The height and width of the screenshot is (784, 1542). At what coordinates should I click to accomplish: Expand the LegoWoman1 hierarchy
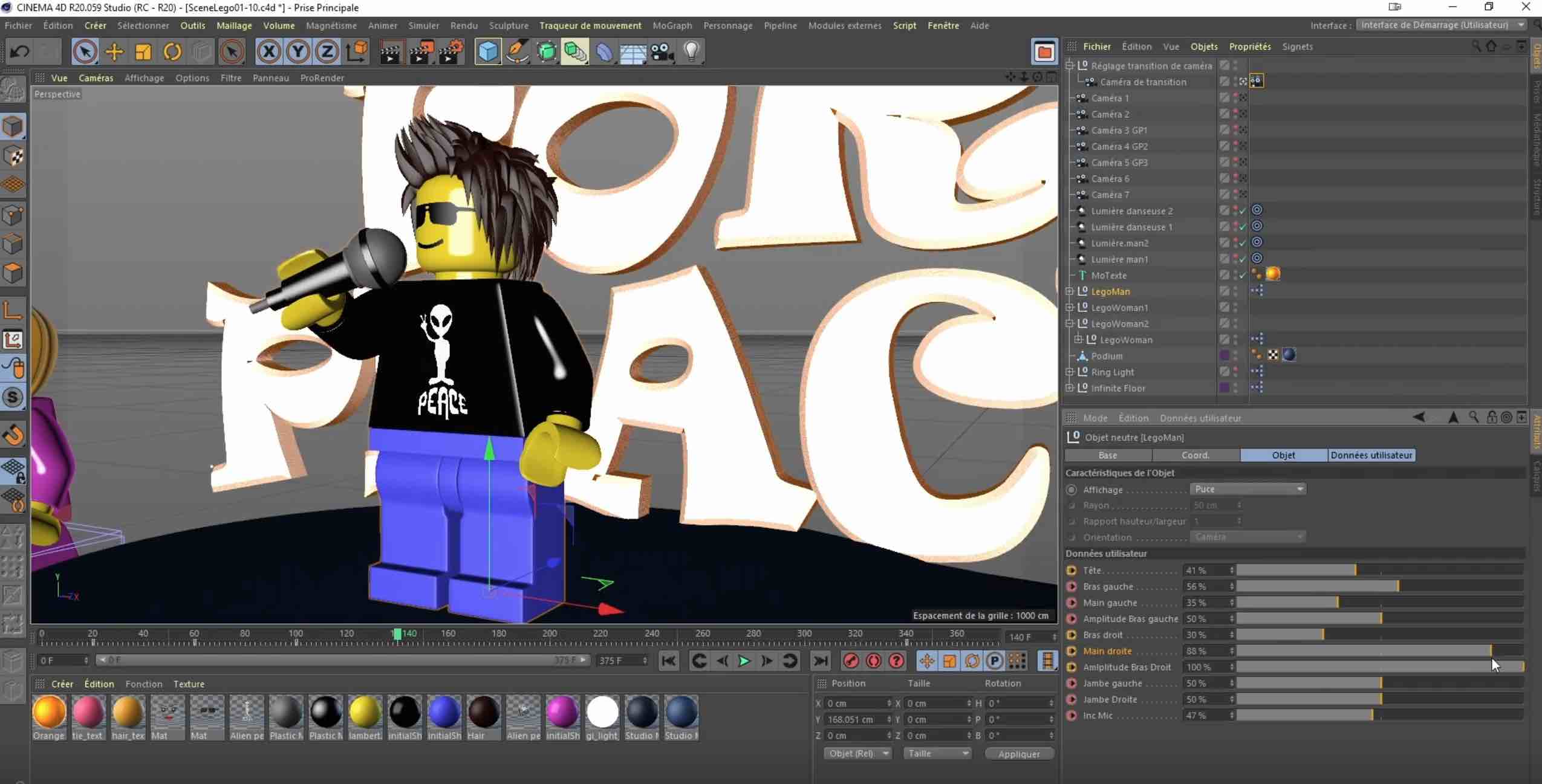(x=1070, y=307)
